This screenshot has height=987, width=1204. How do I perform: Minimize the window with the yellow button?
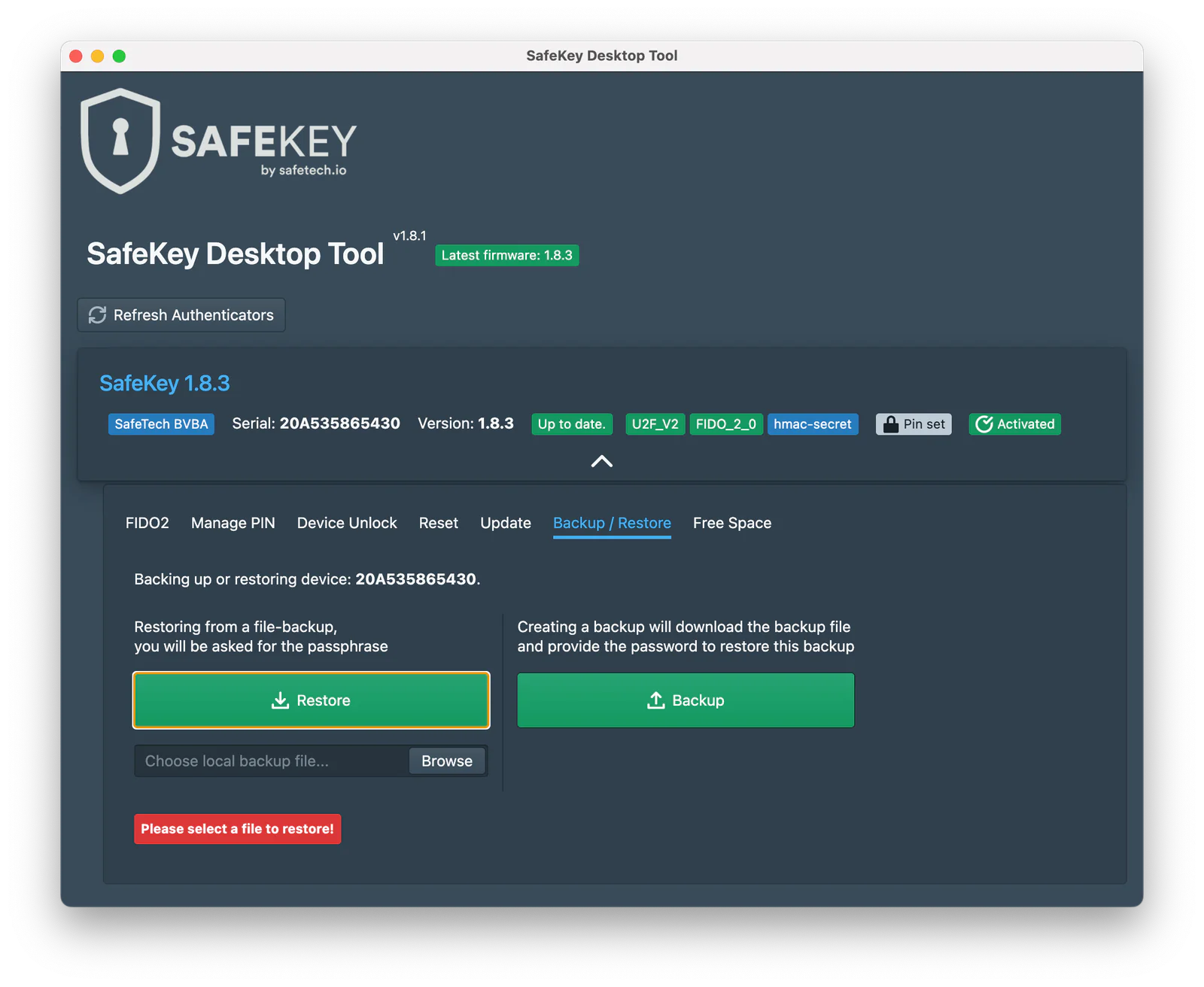coord(97,56)
